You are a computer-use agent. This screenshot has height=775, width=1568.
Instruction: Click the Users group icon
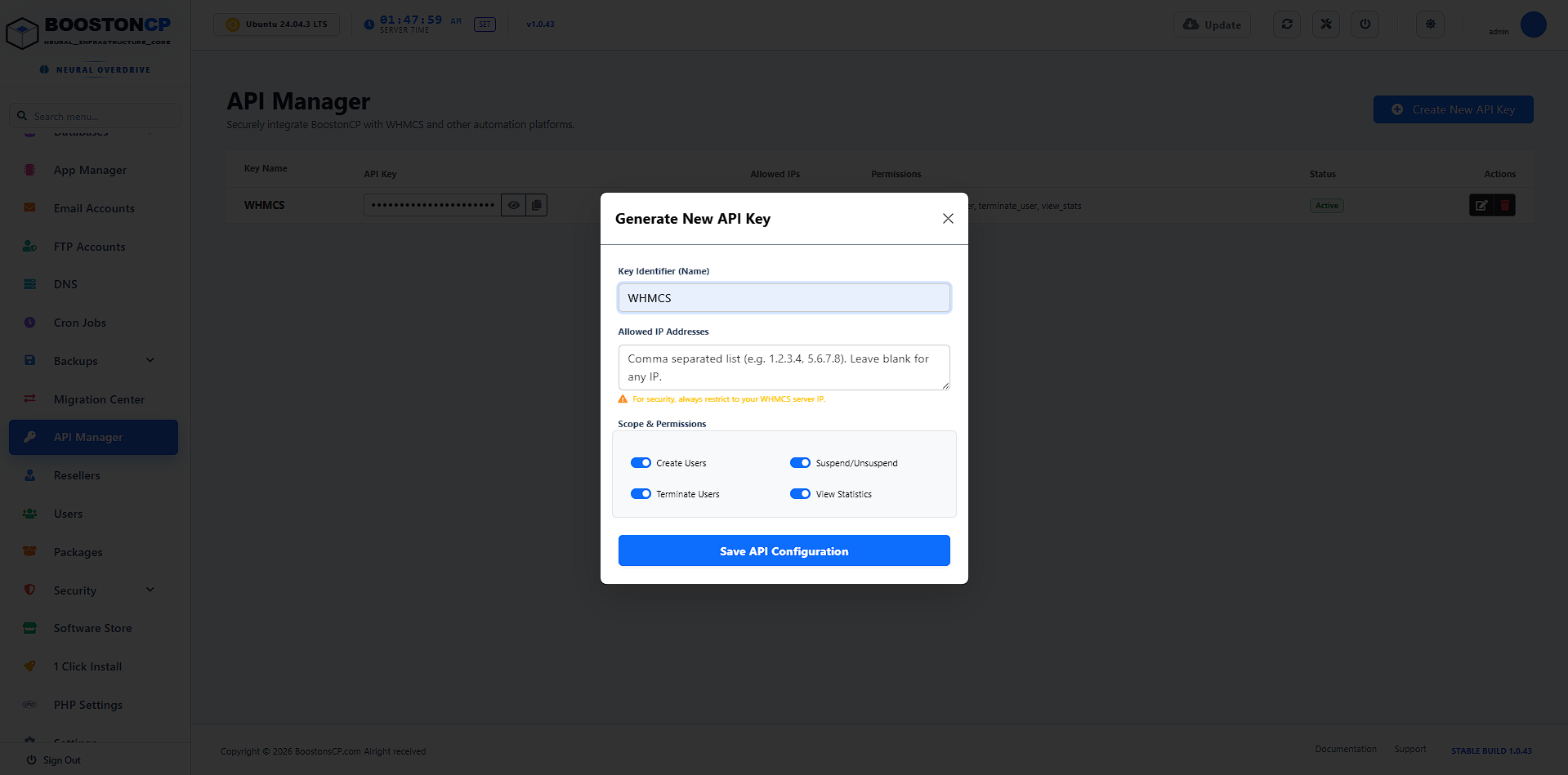pyautogui.click(x=29, y=514)
